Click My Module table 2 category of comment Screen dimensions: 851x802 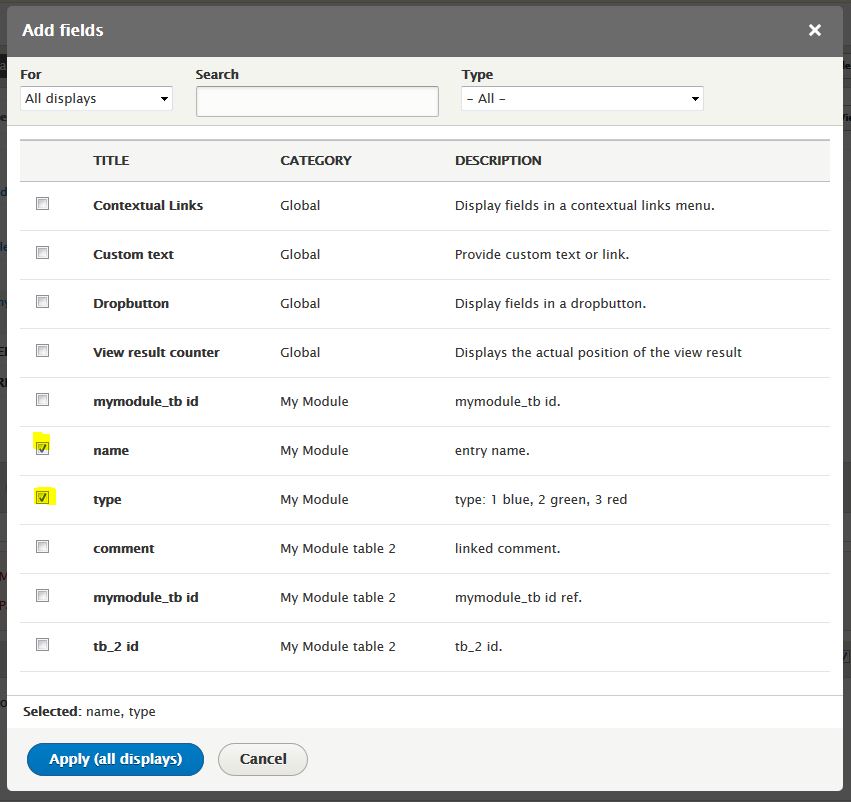(338, 549)
